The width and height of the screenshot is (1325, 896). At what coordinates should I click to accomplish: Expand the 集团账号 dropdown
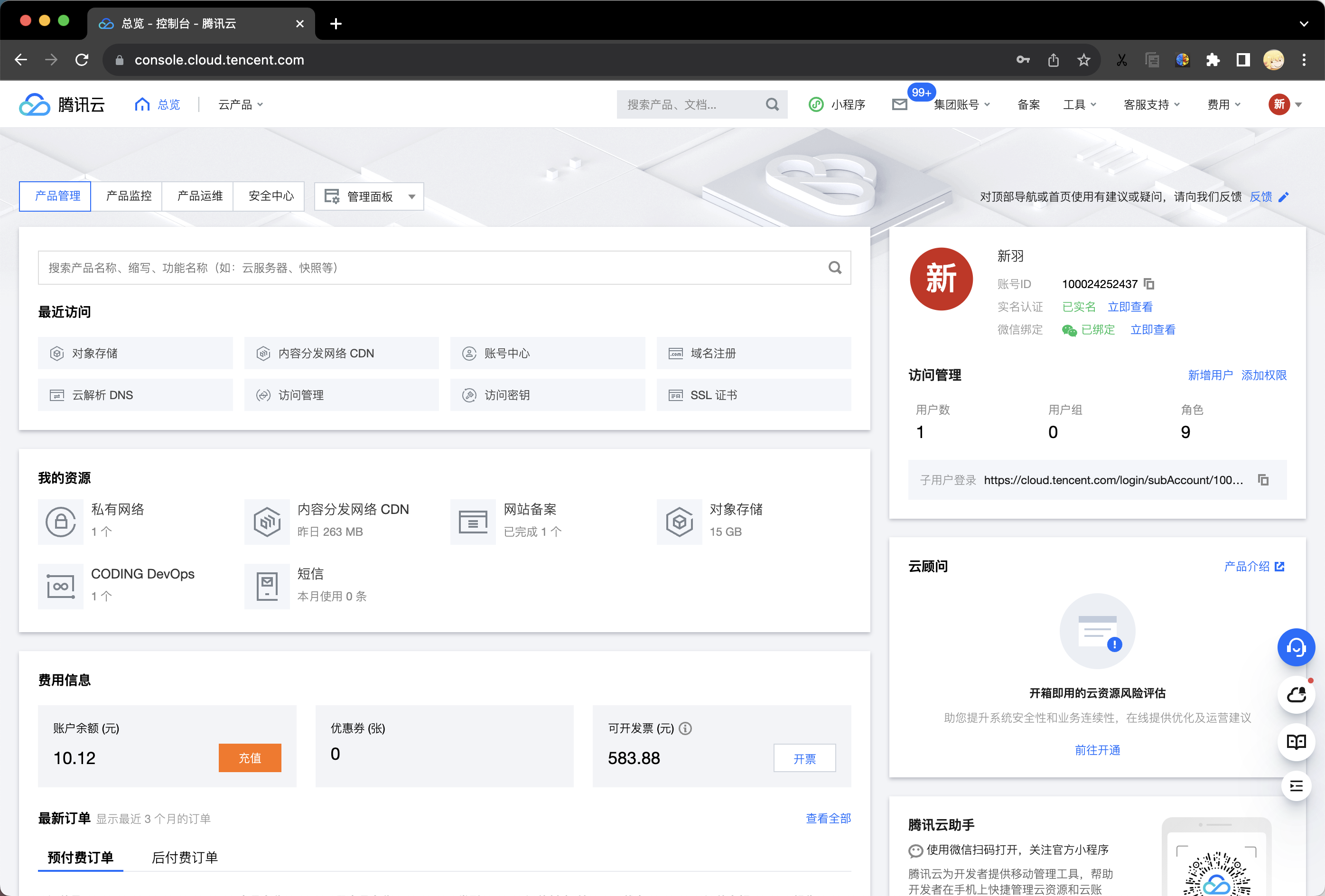(x=962, y=104)
